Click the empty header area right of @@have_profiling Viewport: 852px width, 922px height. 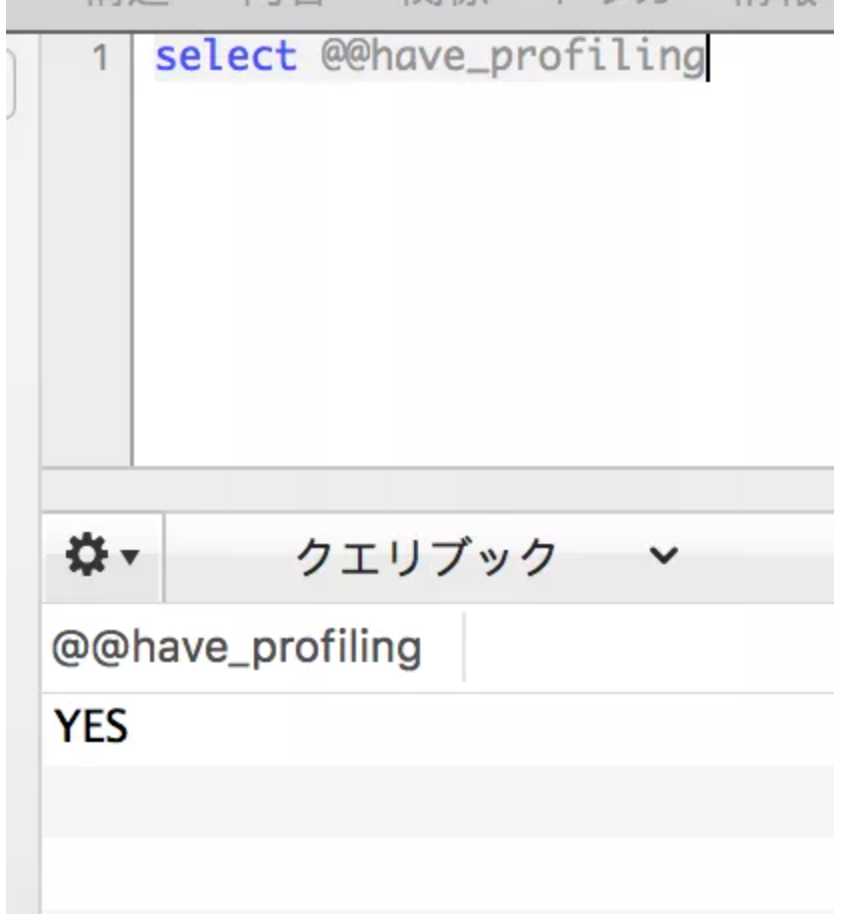(650, 648)
